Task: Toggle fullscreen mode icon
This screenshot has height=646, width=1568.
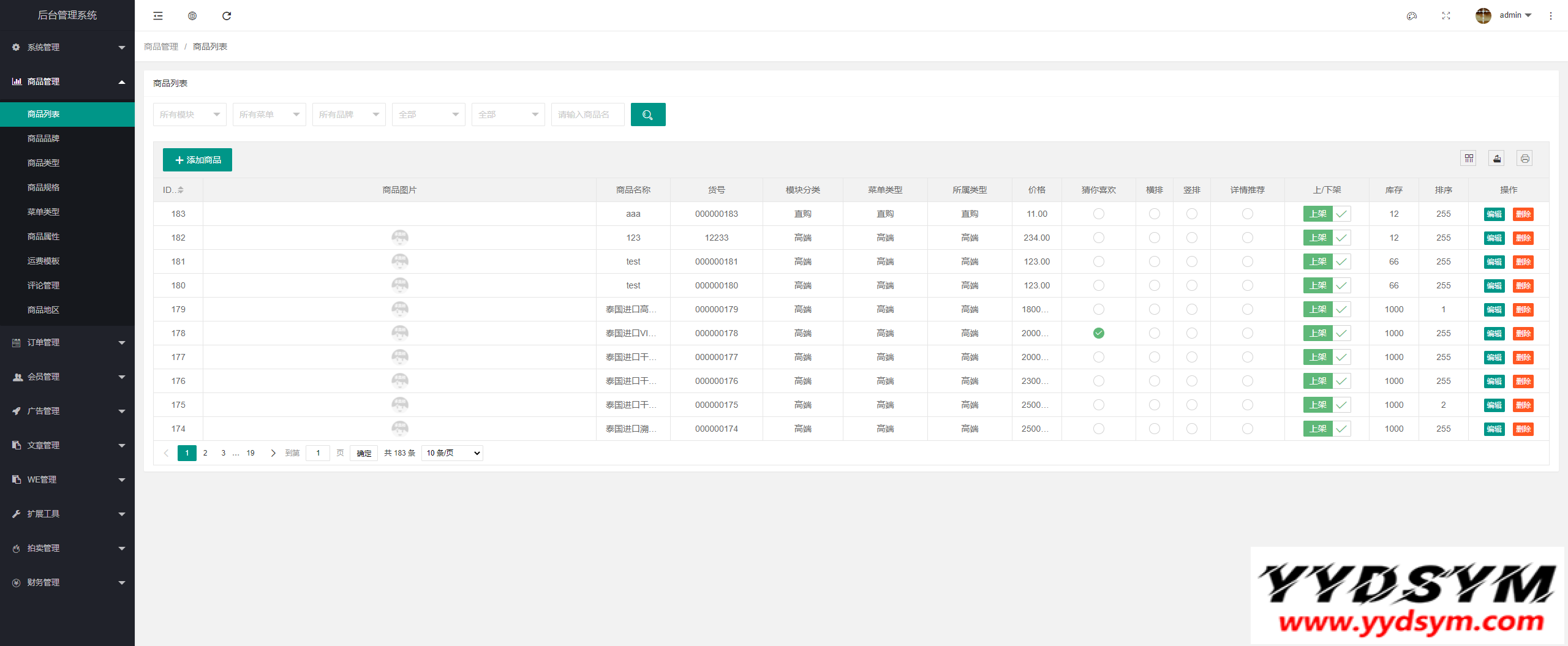Action: click(x=1446, y=16)
